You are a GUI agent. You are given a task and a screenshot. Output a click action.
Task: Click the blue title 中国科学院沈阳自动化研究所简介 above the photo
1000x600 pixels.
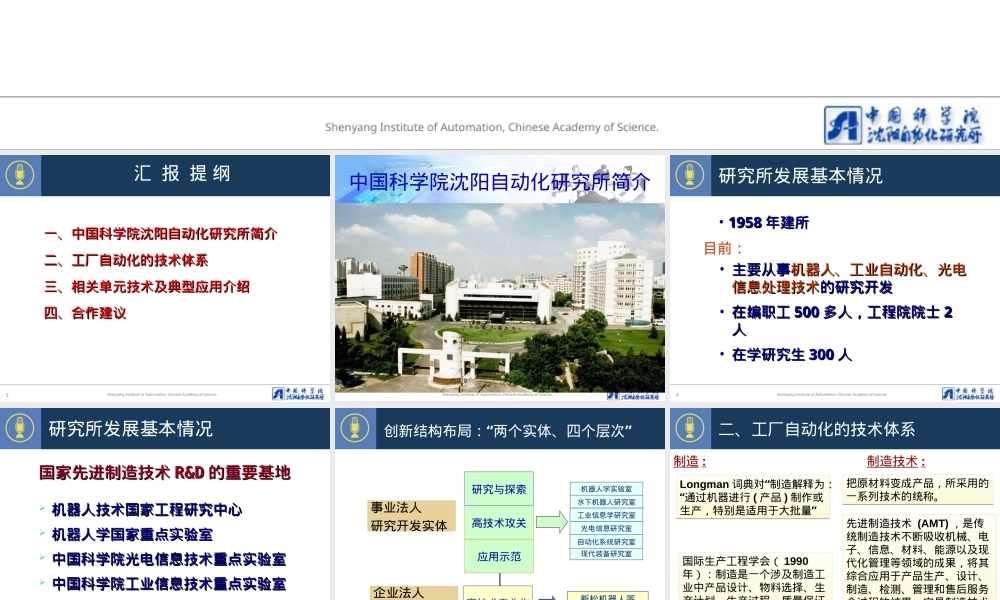(500, 182)
